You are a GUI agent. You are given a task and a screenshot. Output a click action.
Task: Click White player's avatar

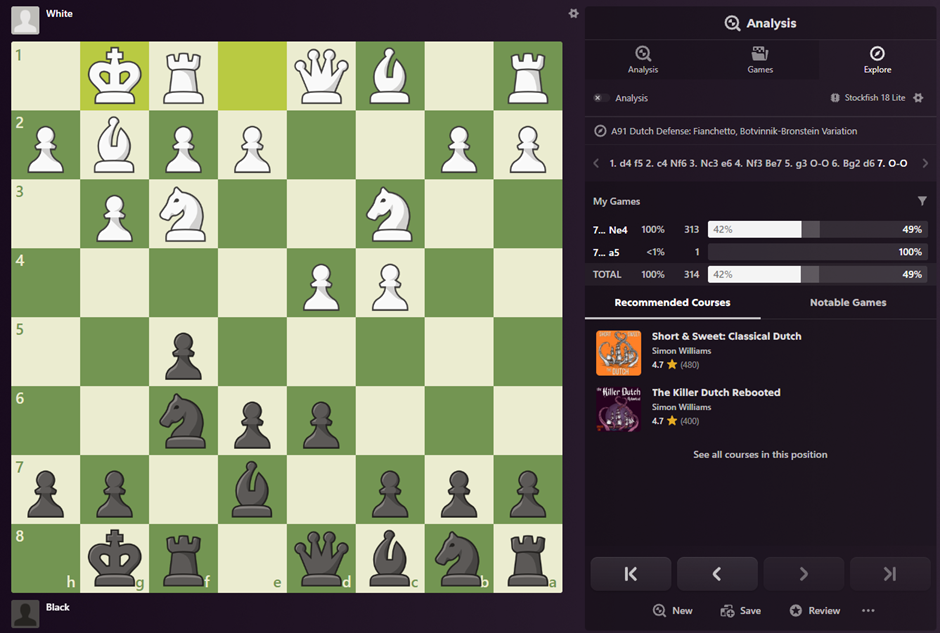(25, 20)
